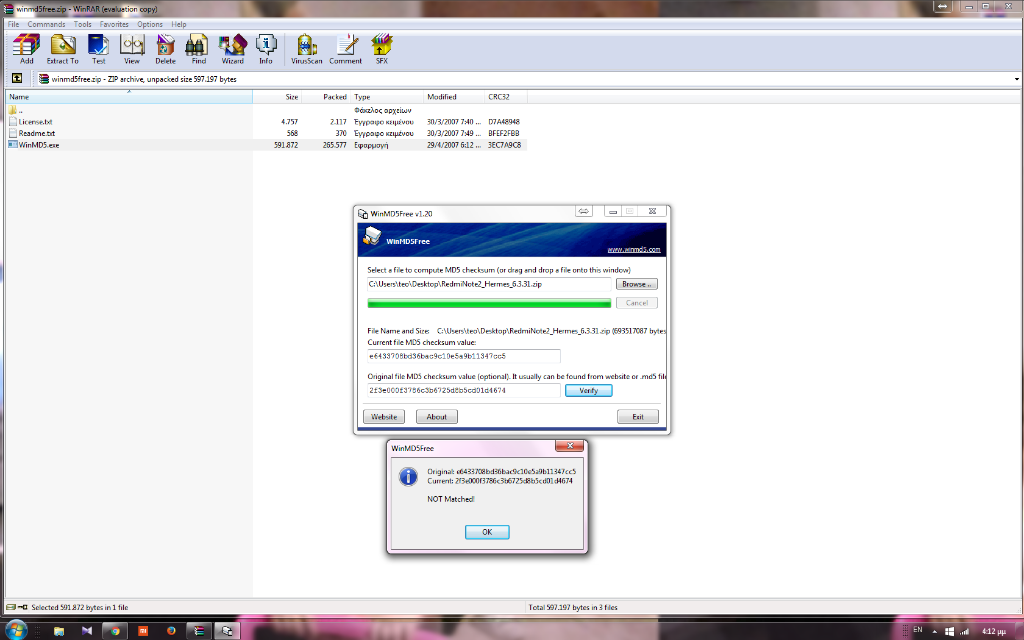Open the Mi app on the taskbar
The width and height of the screenshot is (1024, 640).
(x=143, y=631)
